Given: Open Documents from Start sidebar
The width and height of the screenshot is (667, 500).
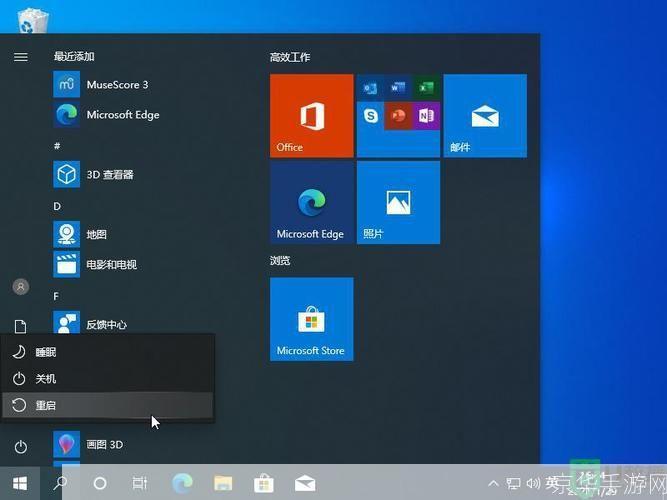Looking at the screenshot, I should click(20, 326).
